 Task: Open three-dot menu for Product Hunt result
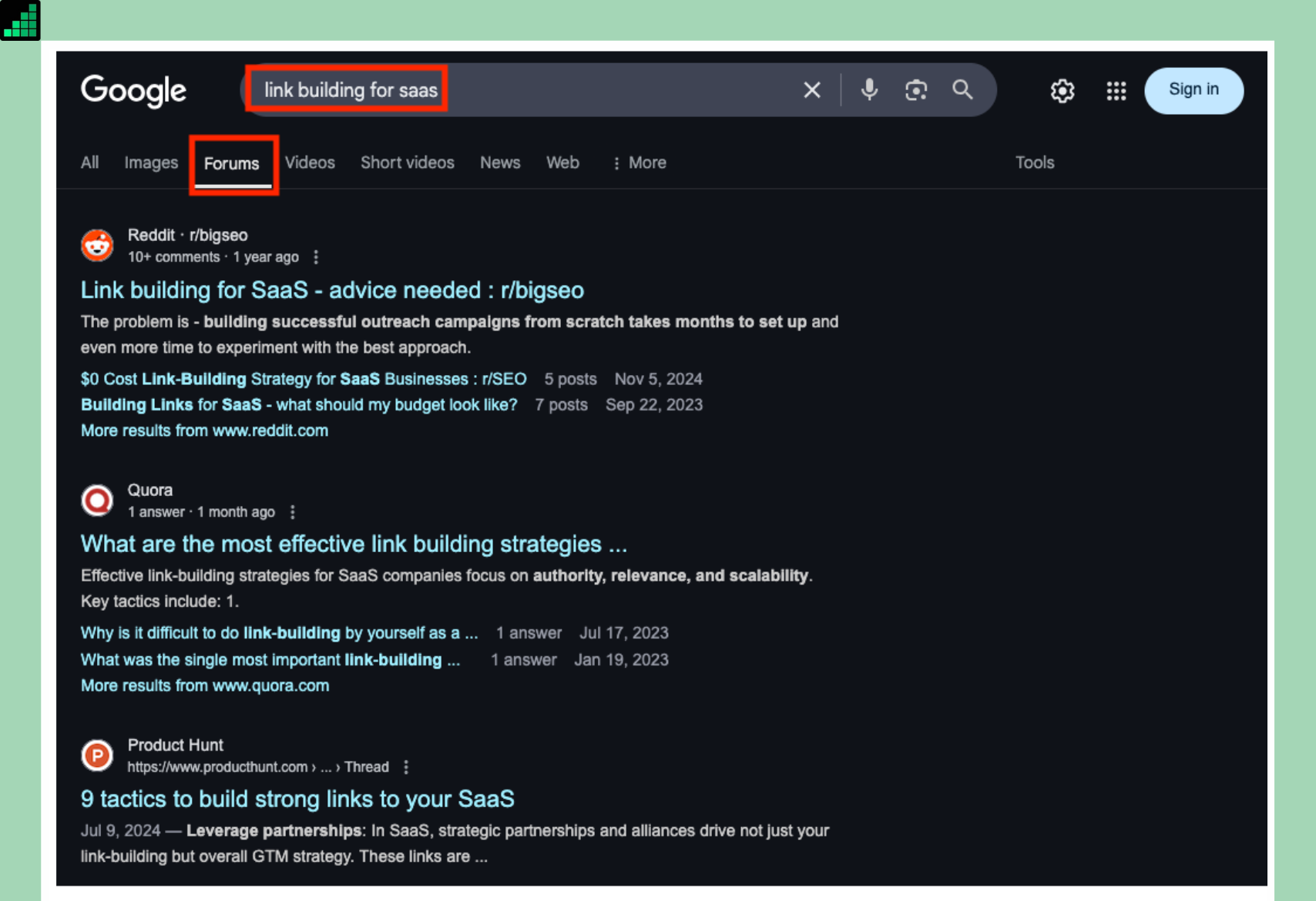(x=406, y=767)
